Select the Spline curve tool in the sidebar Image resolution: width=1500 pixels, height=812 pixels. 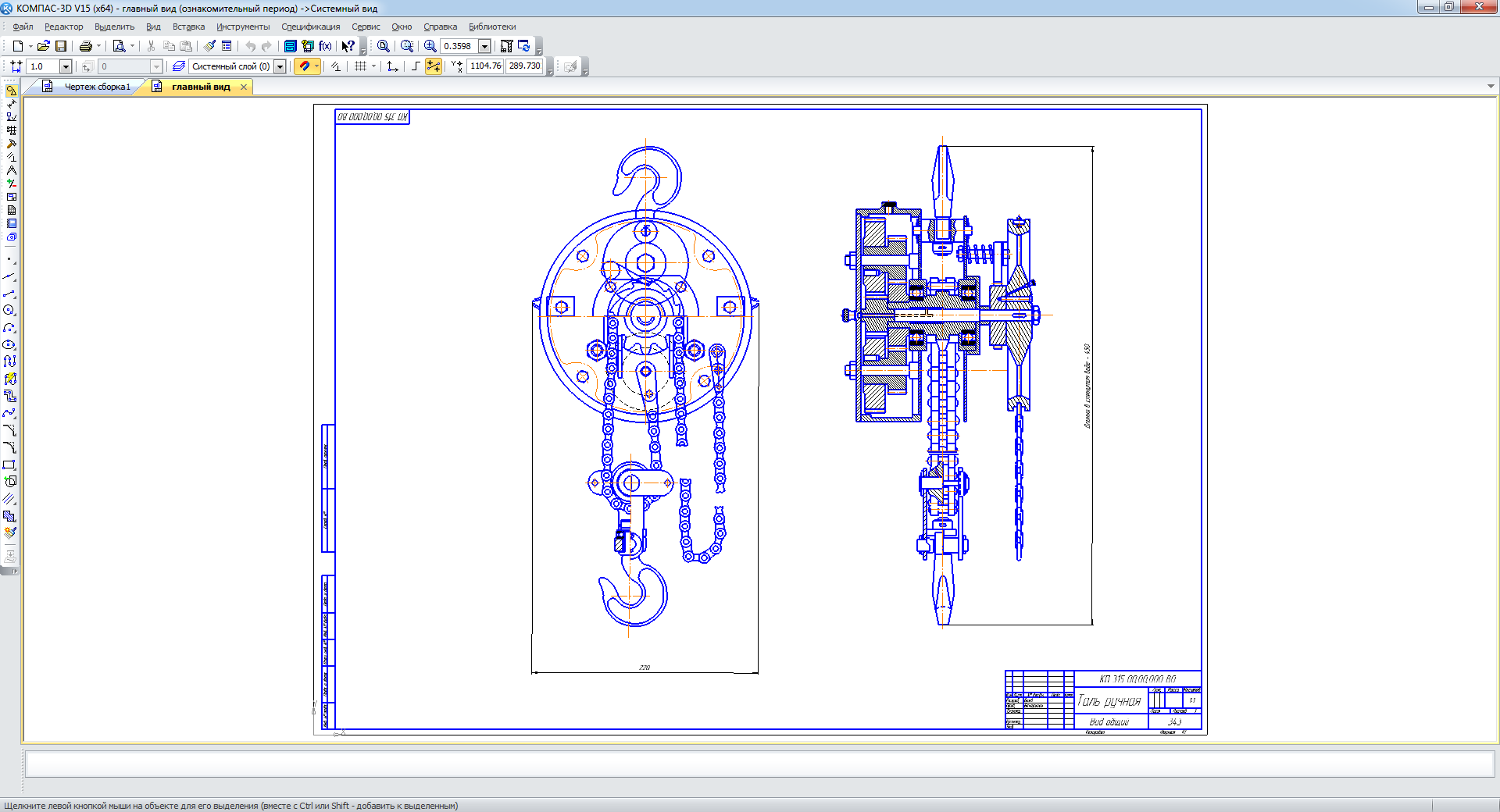pyautogui.click(x=9, y=413)
